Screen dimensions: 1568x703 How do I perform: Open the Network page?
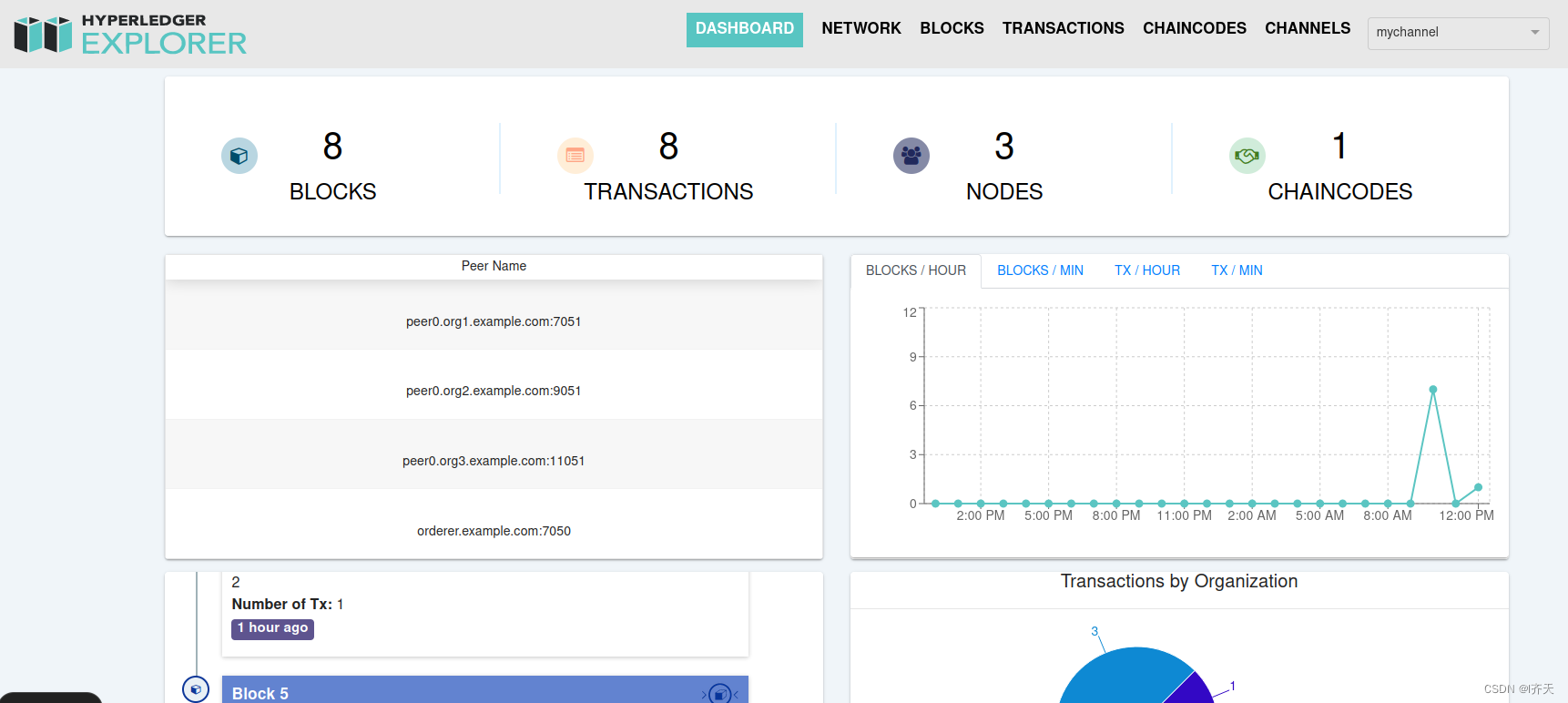861,29
